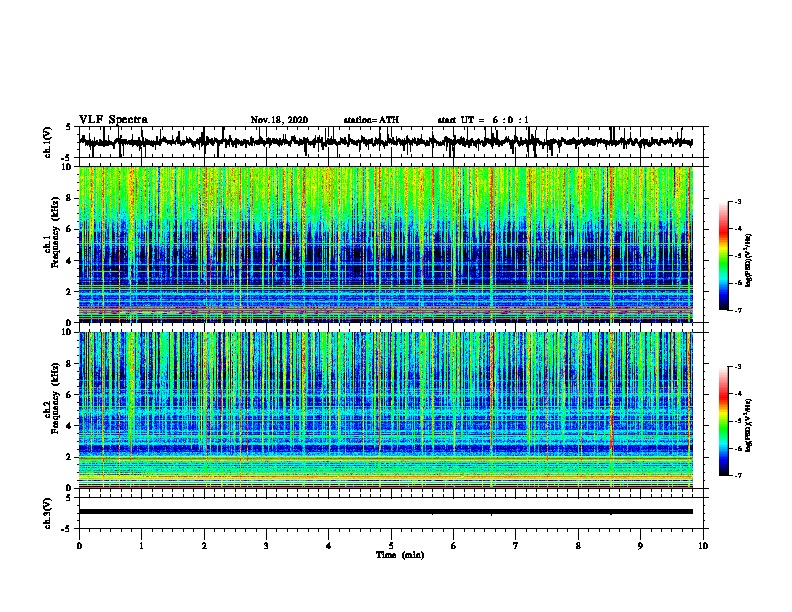Click time axis tick label 6
Screen dimensions: 792x612
pyautogui.click(x=454, y=546)
